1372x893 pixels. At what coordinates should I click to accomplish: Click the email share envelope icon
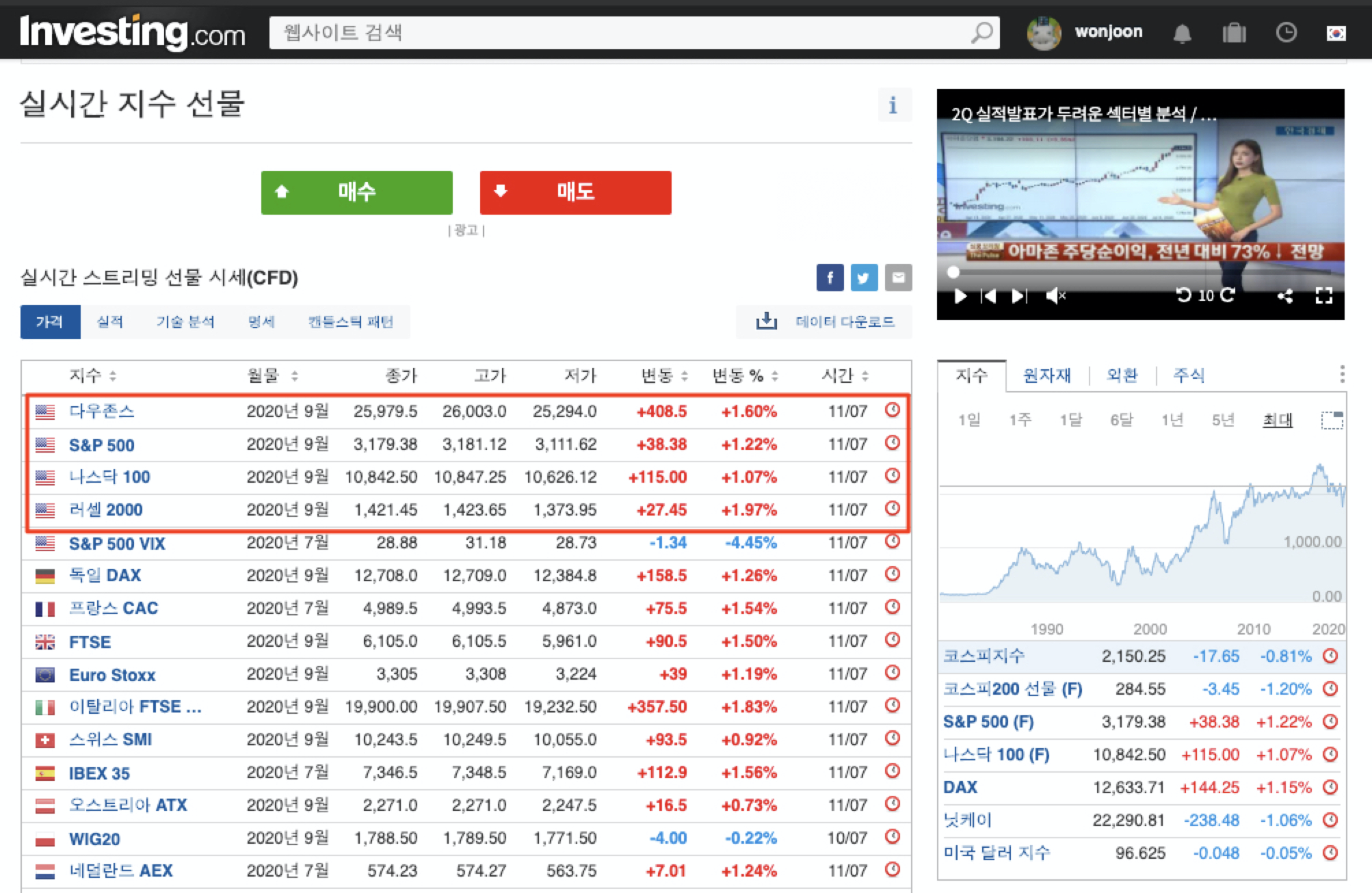pyautogui.click(x=898, y=278)
